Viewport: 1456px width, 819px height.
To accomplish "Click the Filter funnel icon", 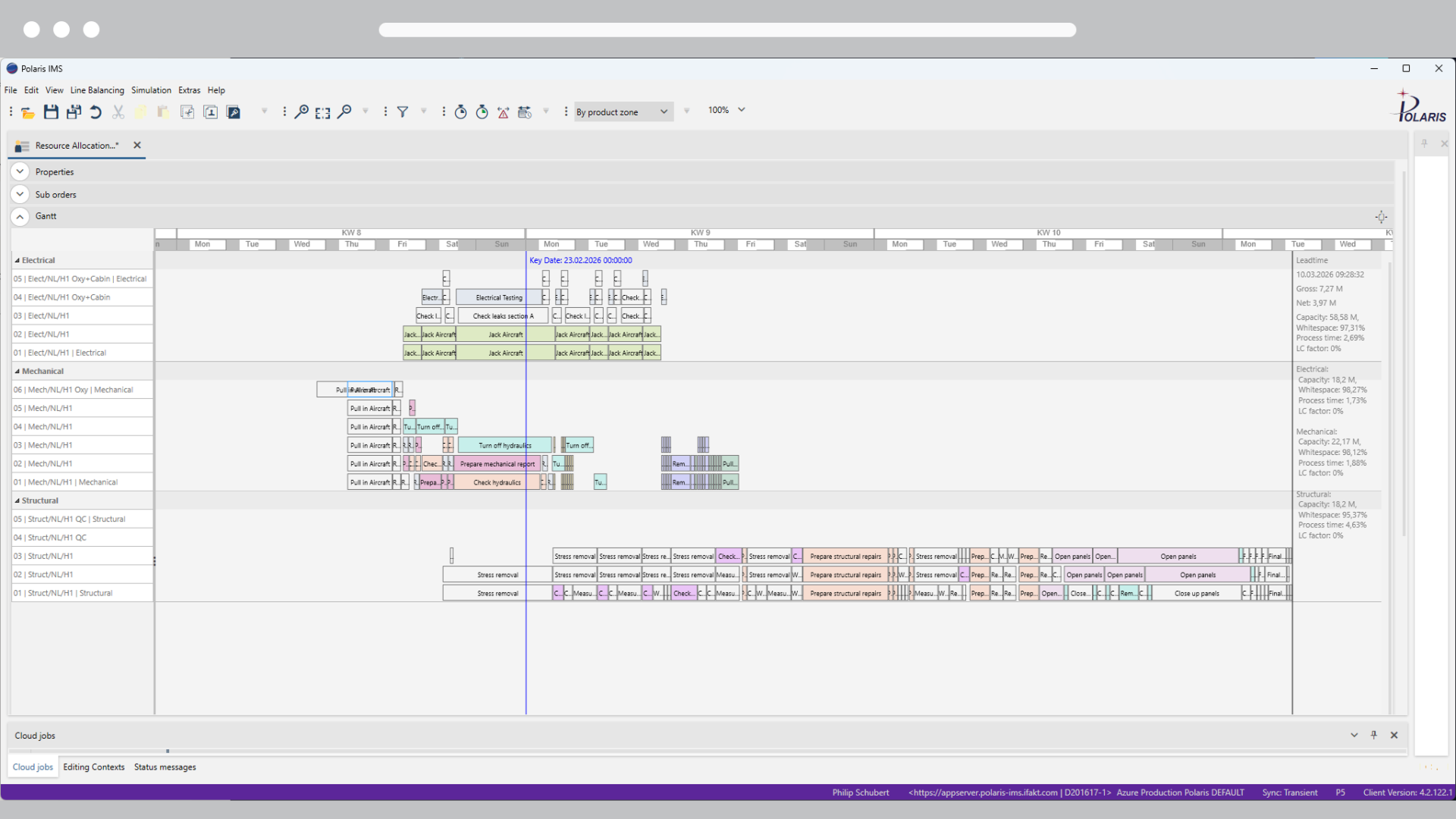I will click(403, 112).
